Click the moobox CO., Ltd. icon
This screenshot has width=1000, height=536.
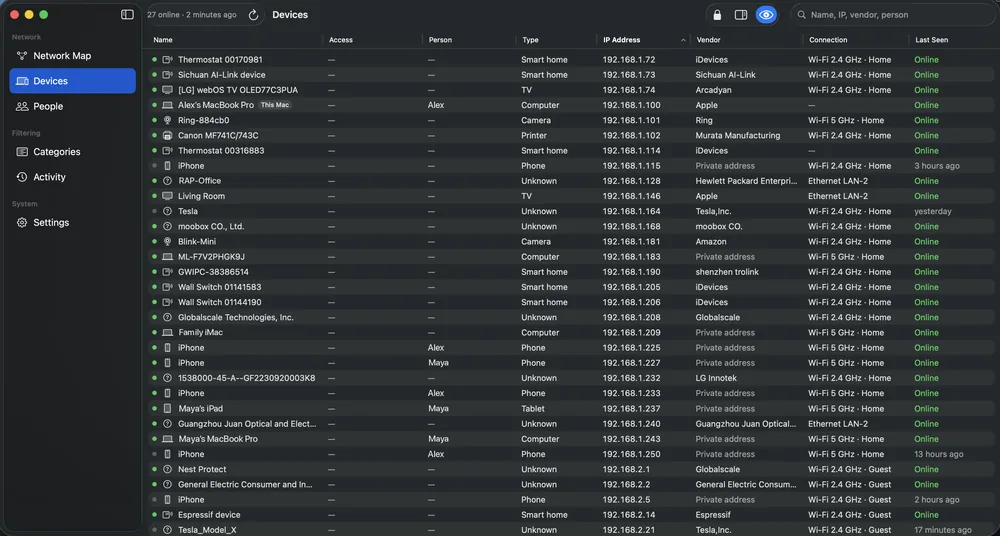tap(168, 227)
